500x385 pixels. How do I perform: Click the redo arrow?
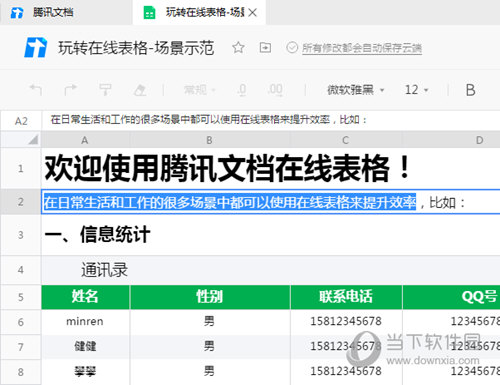click(x=70, y=90)
